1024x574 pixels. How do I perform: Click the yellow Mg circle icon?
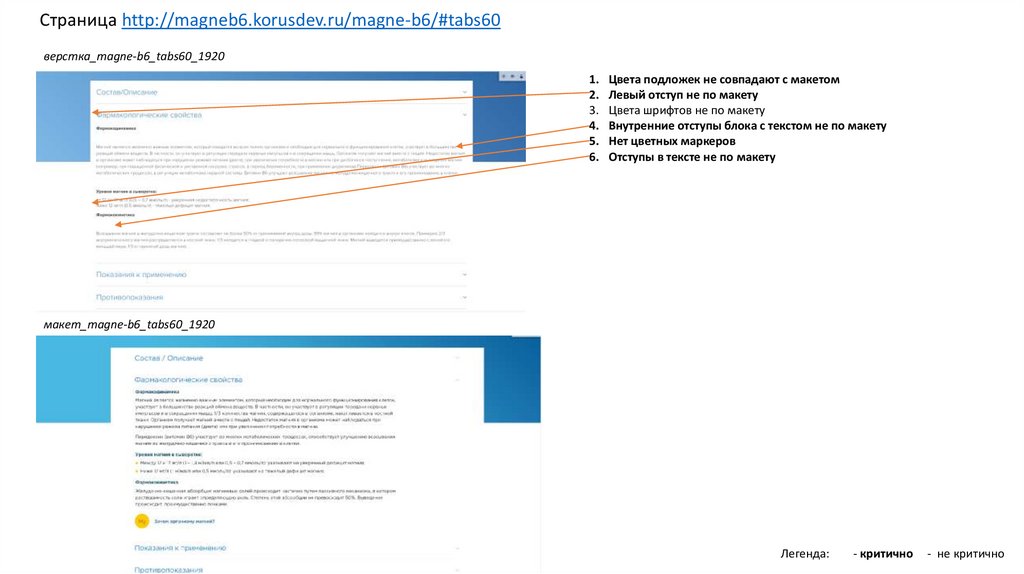tap(142, 520)
